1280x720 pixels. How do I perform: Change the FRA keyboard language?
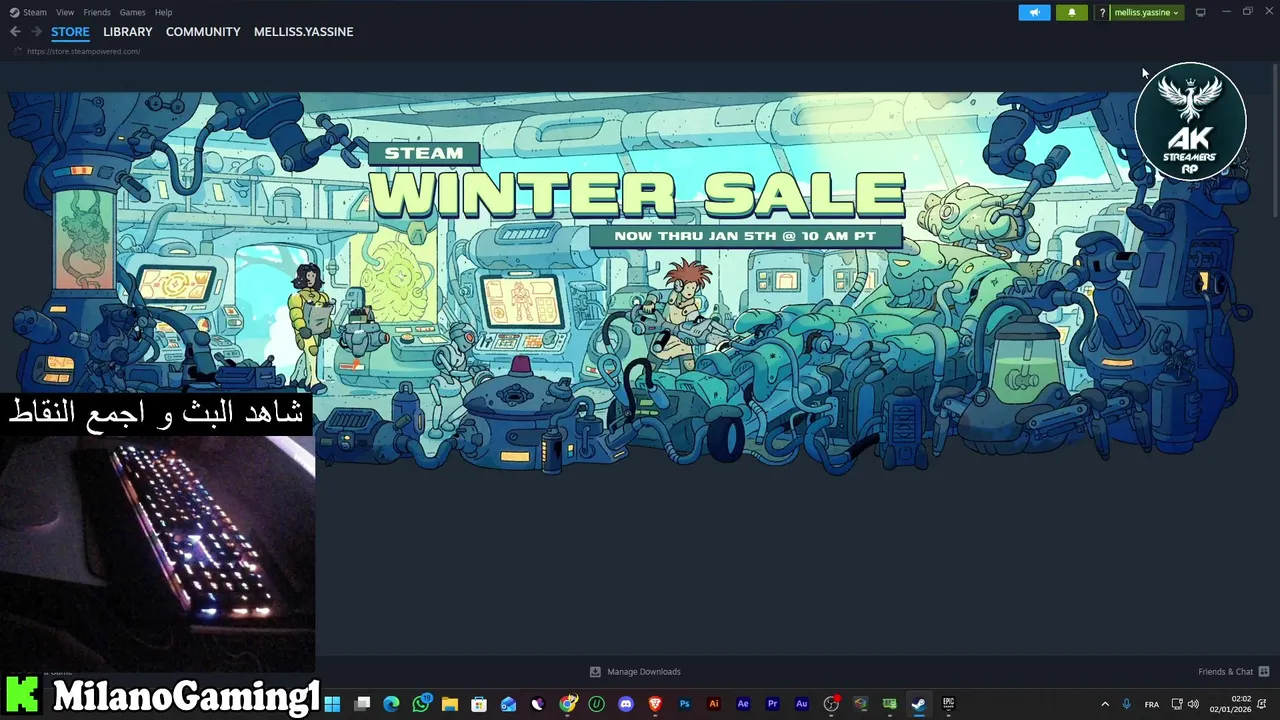(1152, 704)
